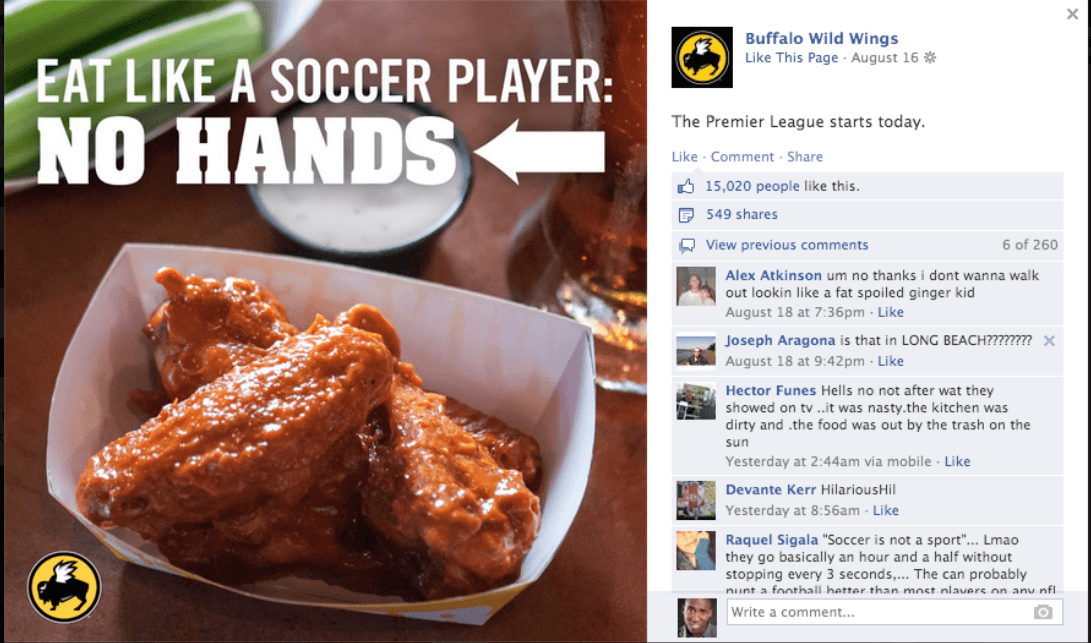1091x643 pixels.
Task: Click Comment link under the post
Action: [742, 157]
